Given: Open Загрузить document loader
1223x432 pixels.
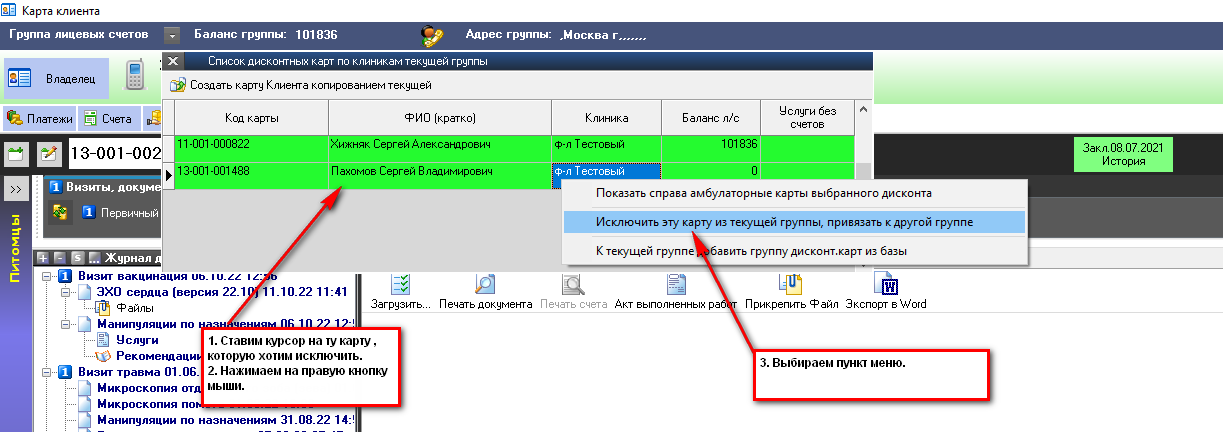Looking at the screenshot, I should 400,291.
